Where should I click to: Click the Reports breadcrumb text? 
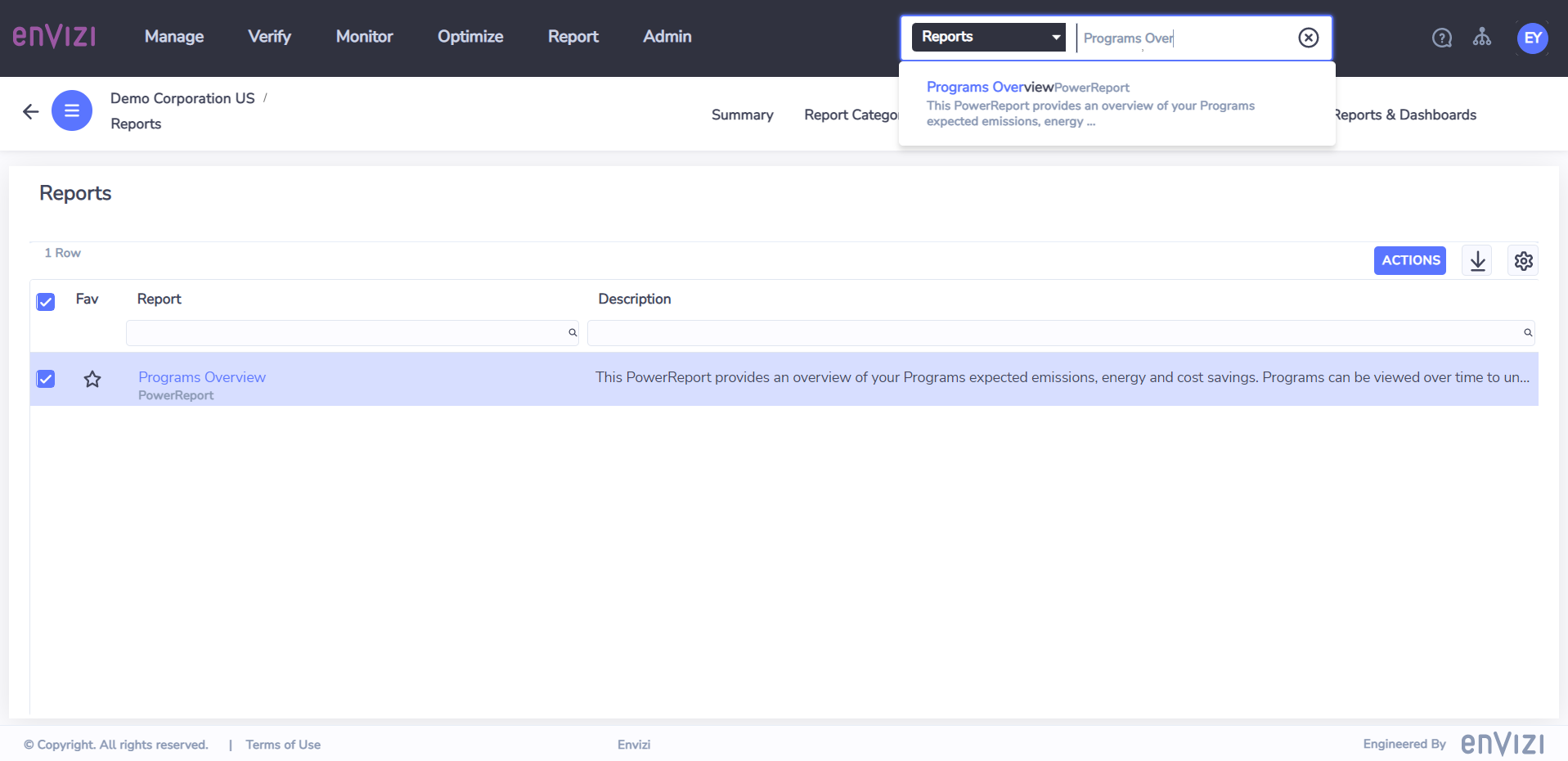click(x=136, y=124)
